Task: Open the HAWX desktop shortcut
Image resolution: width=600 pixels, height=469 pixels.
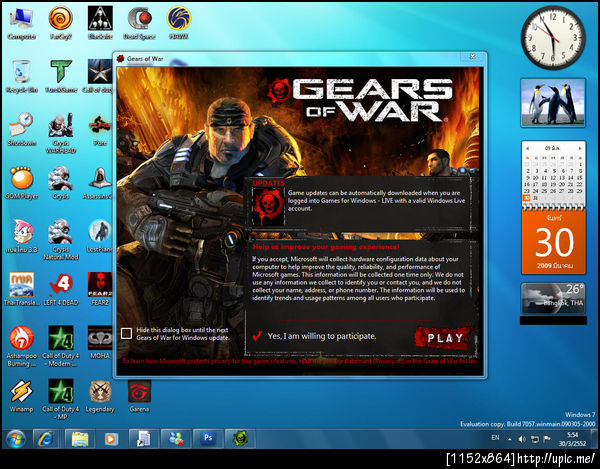Action: pyautogui.click(x=179, y=23)
